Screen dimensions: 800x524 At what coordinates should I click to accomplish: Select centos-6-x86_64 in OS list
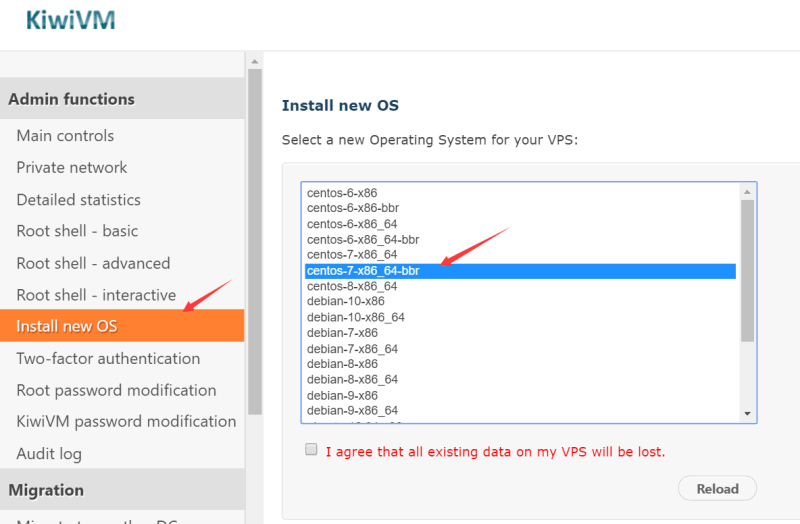[x=520, y=224]
